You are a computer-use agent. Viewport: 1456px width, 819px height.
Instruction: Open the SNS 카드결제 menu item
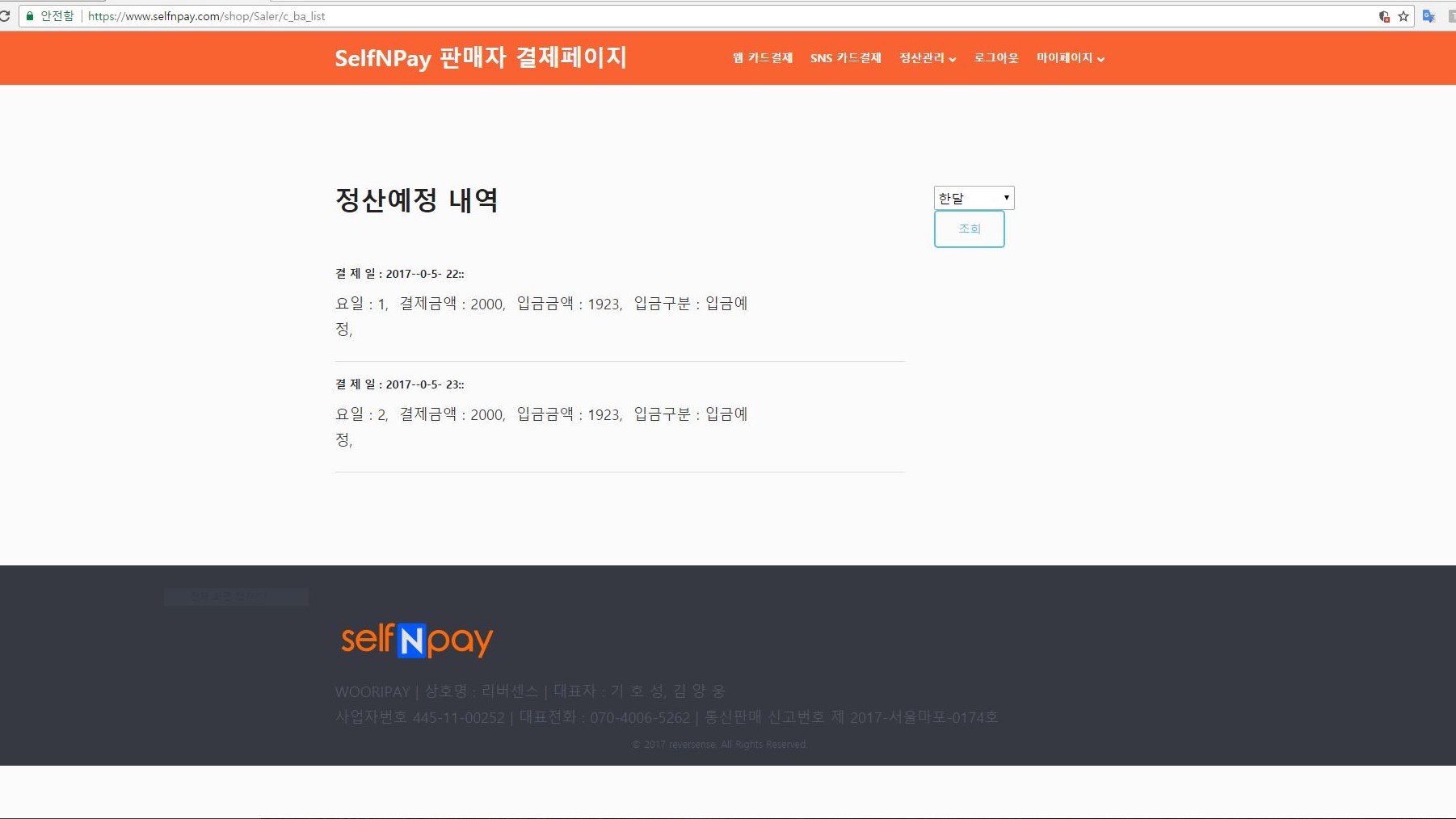point(845,58)
